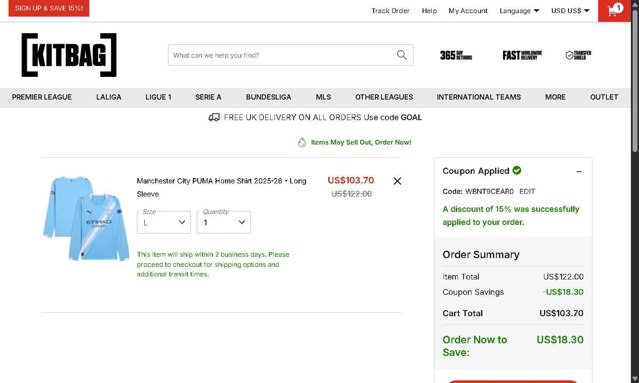
Task: Open LaLiga menu
Action: click(x=109, y=97)
